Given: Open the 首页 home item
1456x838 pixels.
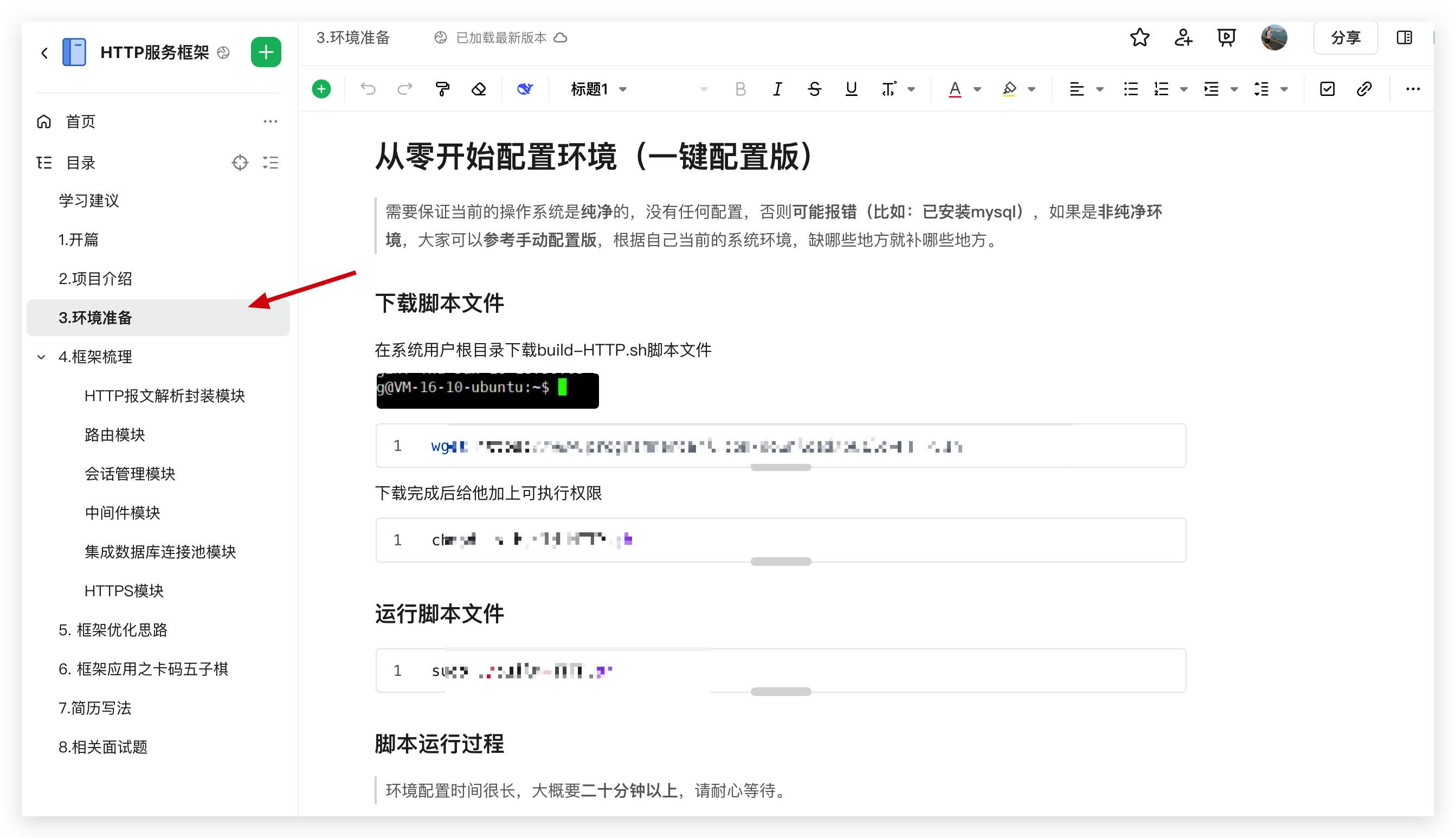Looking at the screenshot, I should (80, 121).
